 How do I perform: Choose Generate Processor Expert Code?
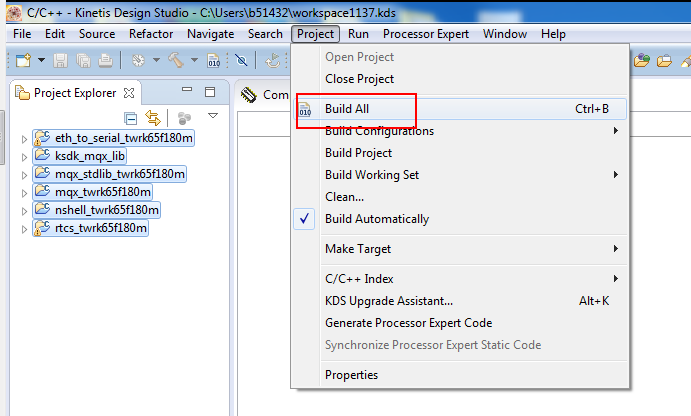(x=460, y=323)
